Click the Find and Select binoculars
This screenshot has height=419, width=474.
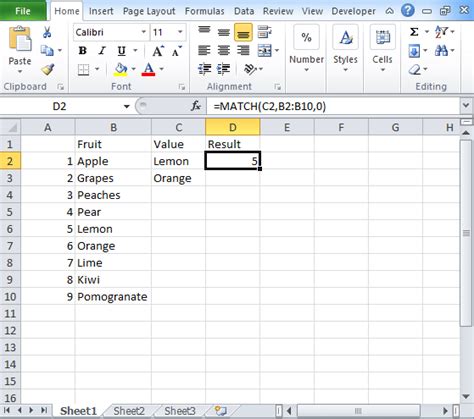(442, 51)
